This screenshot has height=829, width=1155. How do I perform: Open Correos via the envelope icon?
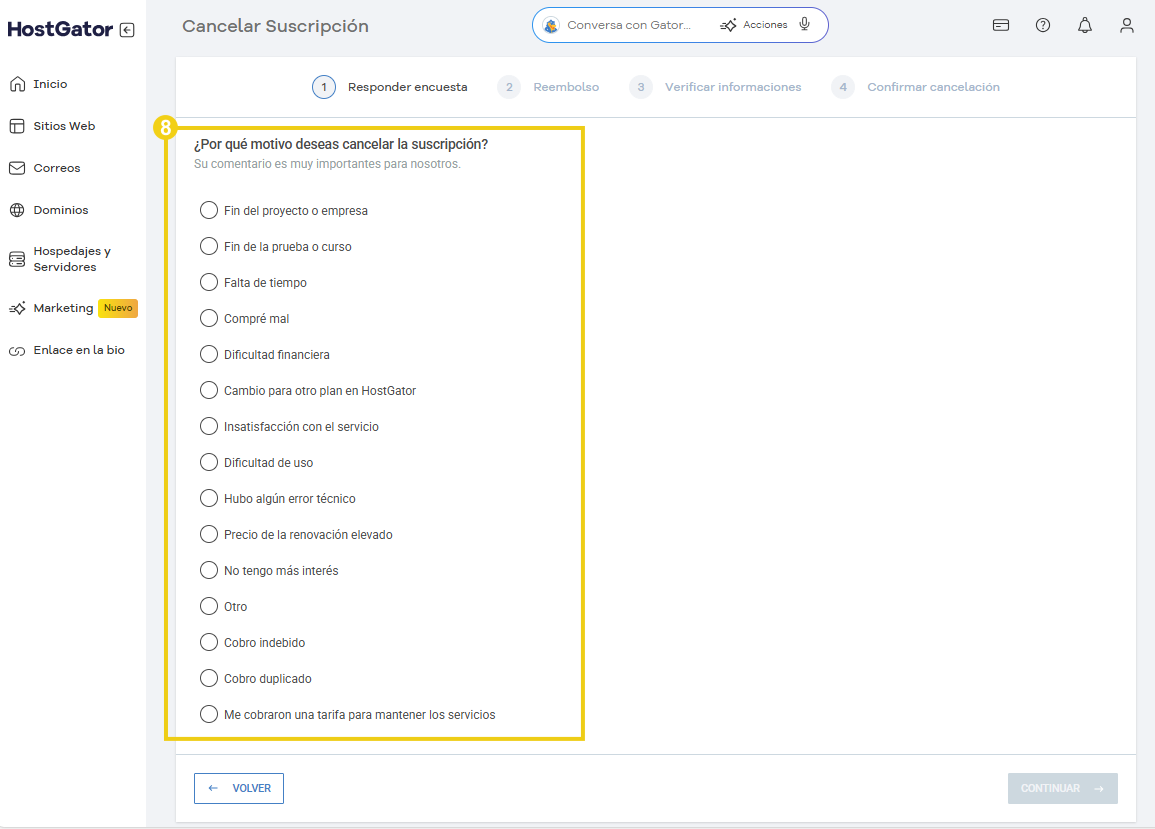tap(15, 167)
